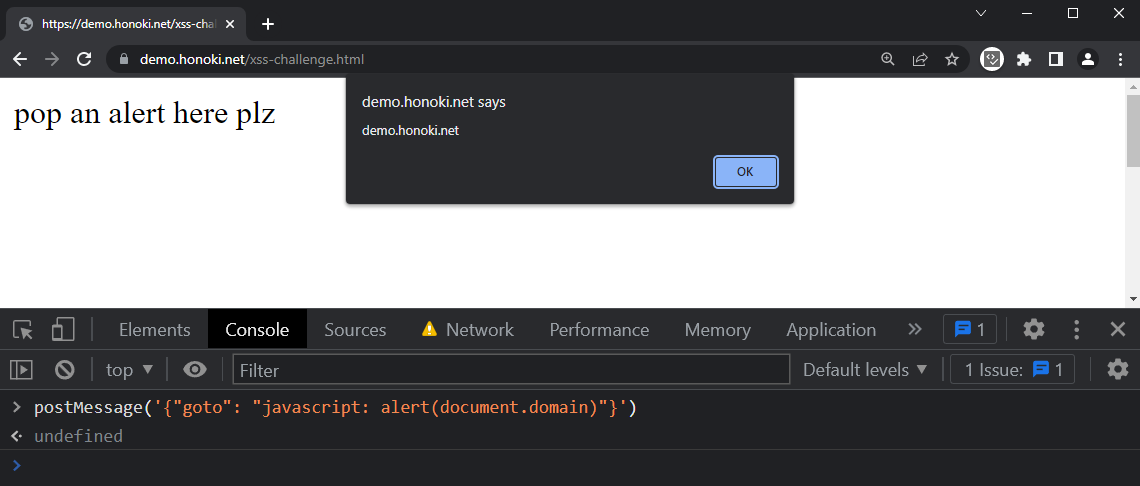
Task: Click 'demo.honoki.net says' dialog title
Action: [433, 102]
